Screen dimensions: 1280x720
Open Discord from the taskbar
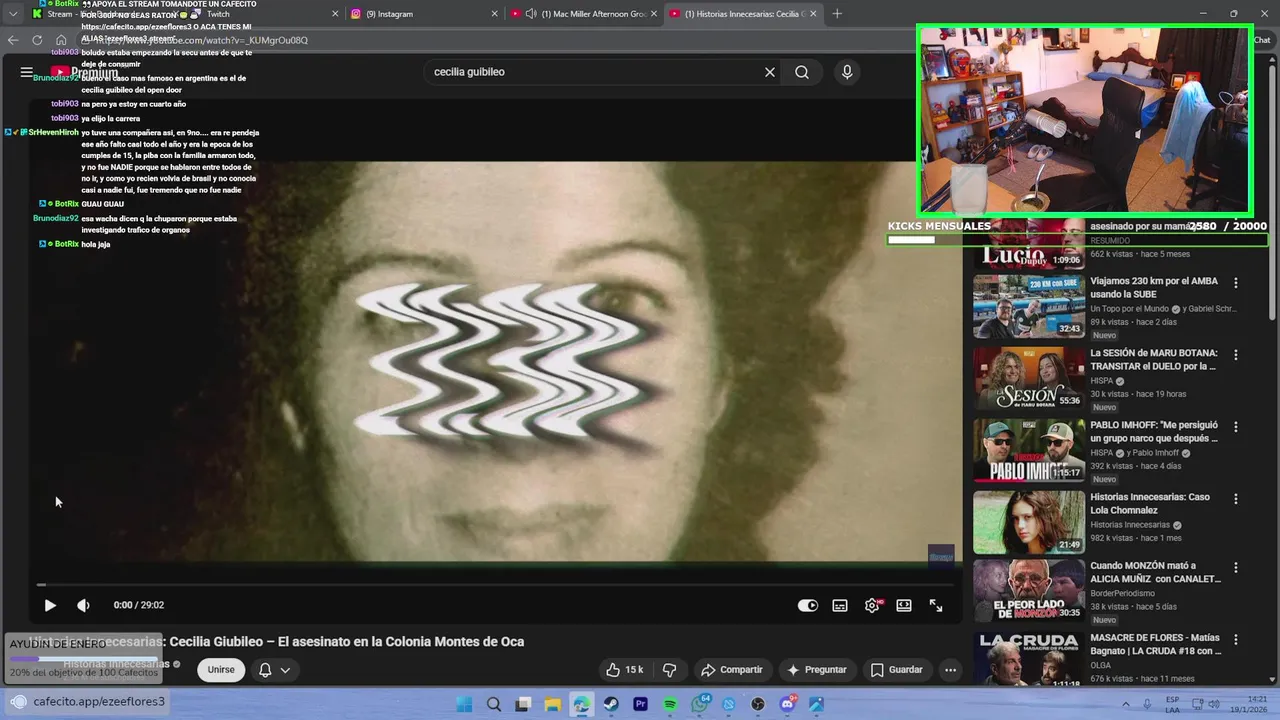787,704
